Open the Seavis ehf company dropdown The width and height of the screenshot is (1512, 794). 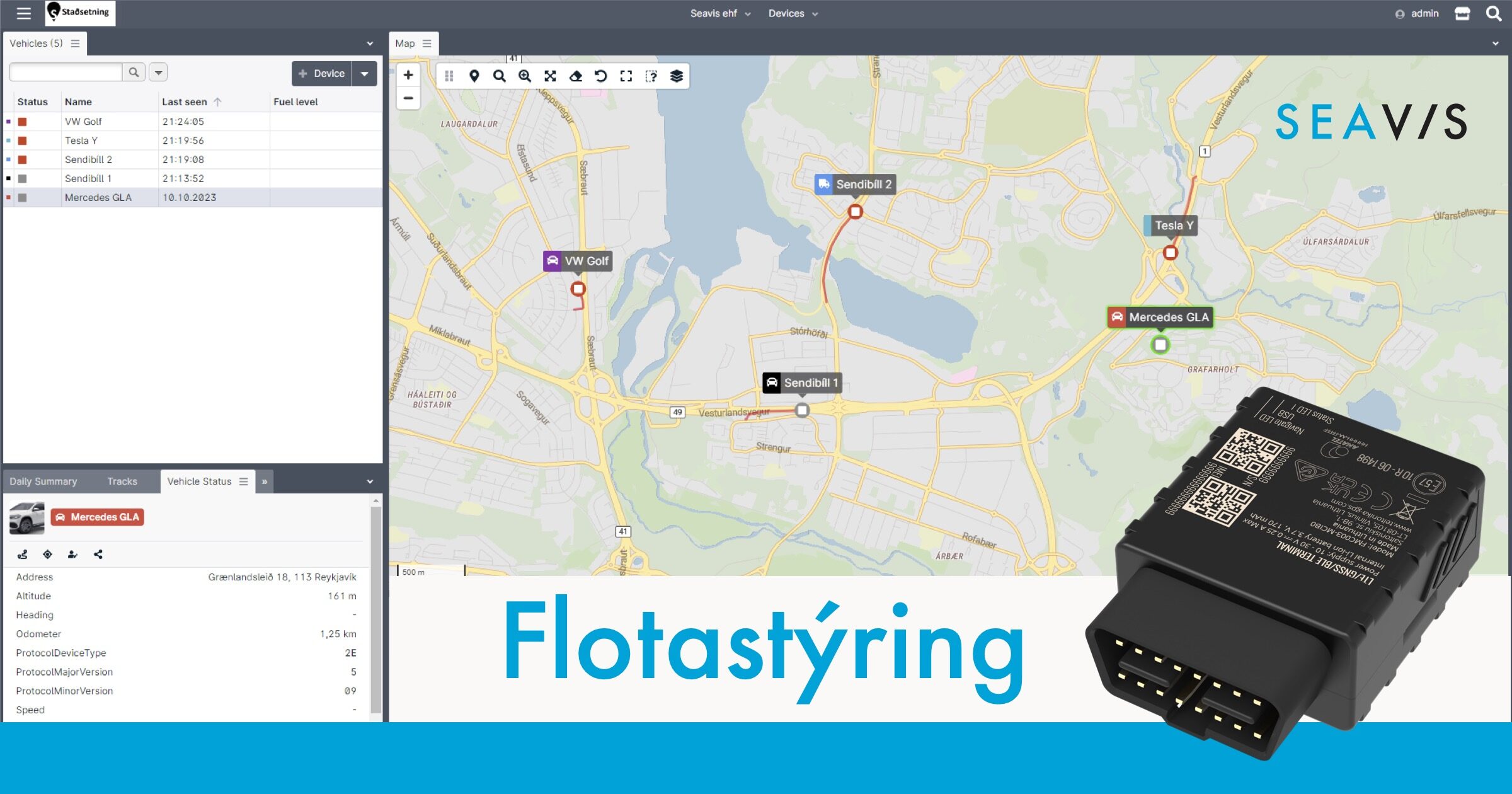point(719,13)
